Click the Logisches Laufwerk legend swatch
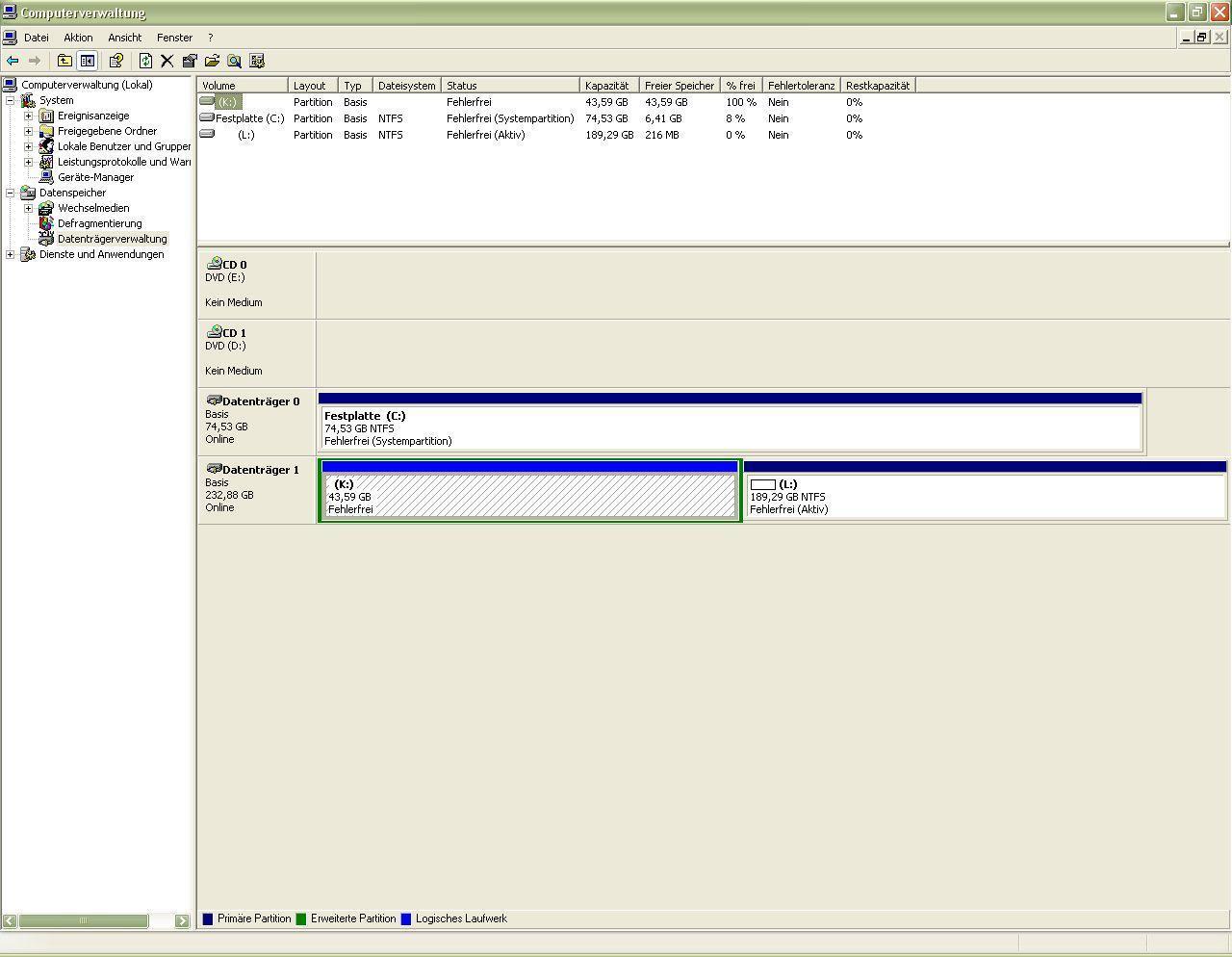The width and height of the screenshot is (1232, 957). coord(405,919)
